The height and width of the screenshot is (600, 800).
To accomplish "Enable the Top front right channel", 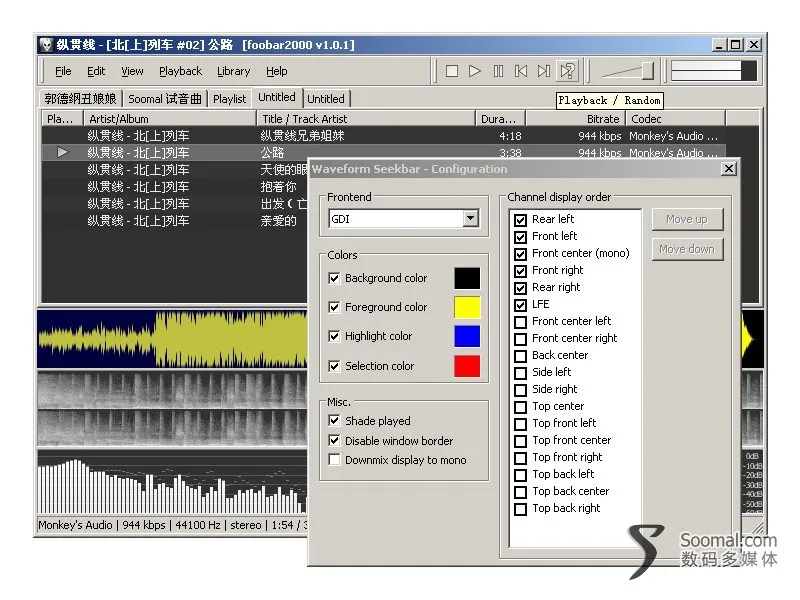I will coord(520,458).
